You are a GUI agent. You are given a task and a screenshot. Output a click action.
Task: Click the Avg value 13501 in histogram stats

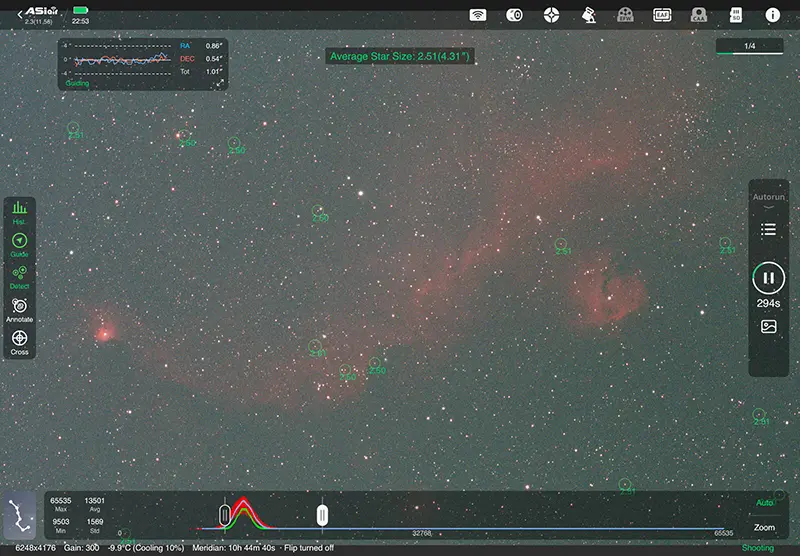(94, 501)
